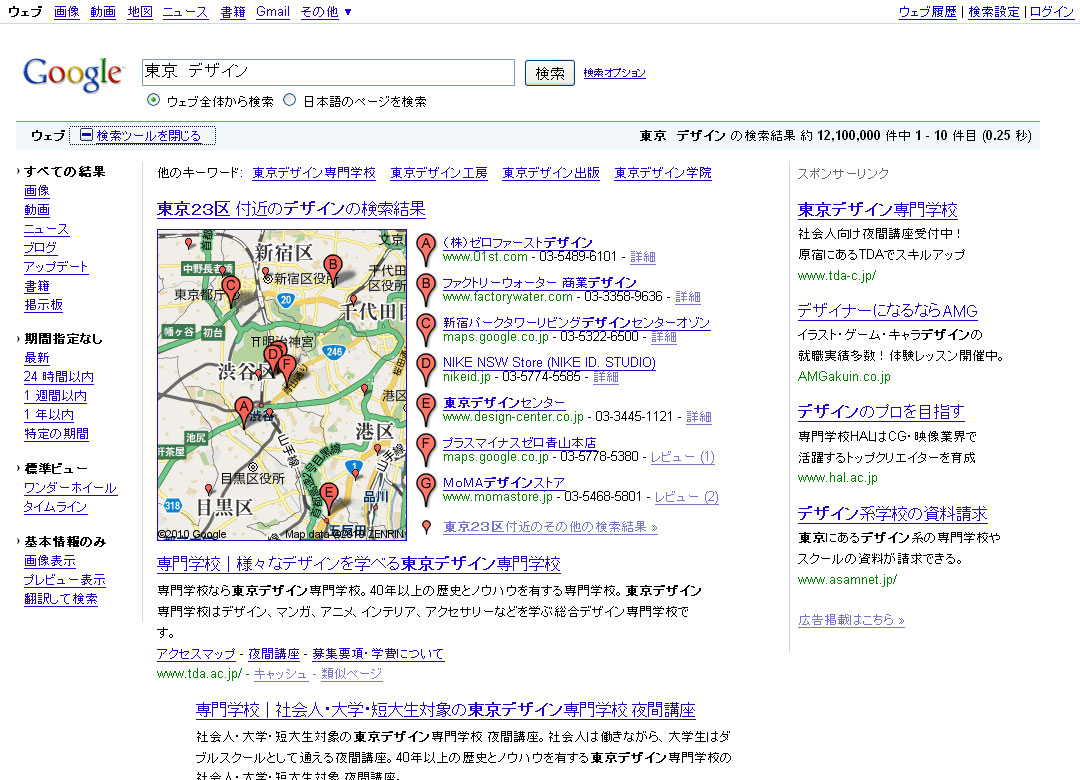Click red marker G in results list
The height and width of the screenshot is (780, 1080).
[426, 487]
